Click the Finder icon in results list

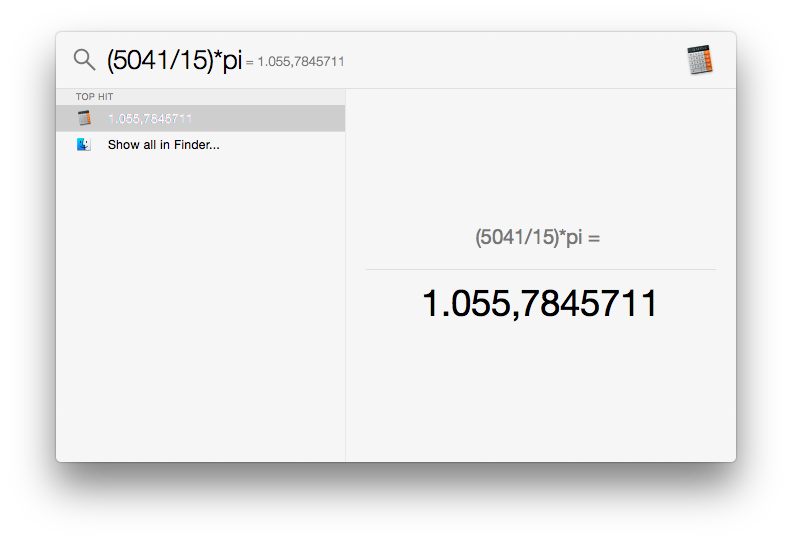coord(84,144)
